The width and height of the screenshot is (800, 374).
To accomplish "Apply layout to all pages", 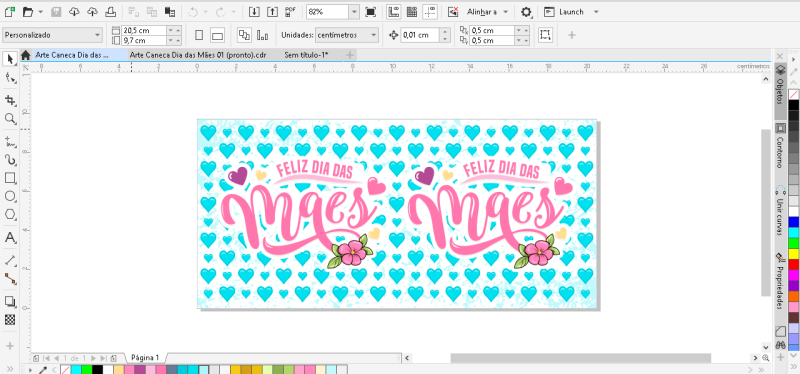I will pyautogui.click(x=244, y=35).
